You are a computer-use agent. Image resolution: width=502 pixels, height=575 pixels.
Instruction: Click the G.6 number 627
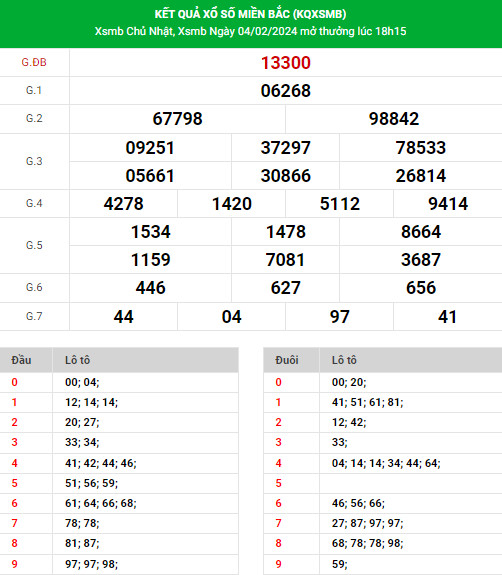pyautogui.click(x=286, y=288)
